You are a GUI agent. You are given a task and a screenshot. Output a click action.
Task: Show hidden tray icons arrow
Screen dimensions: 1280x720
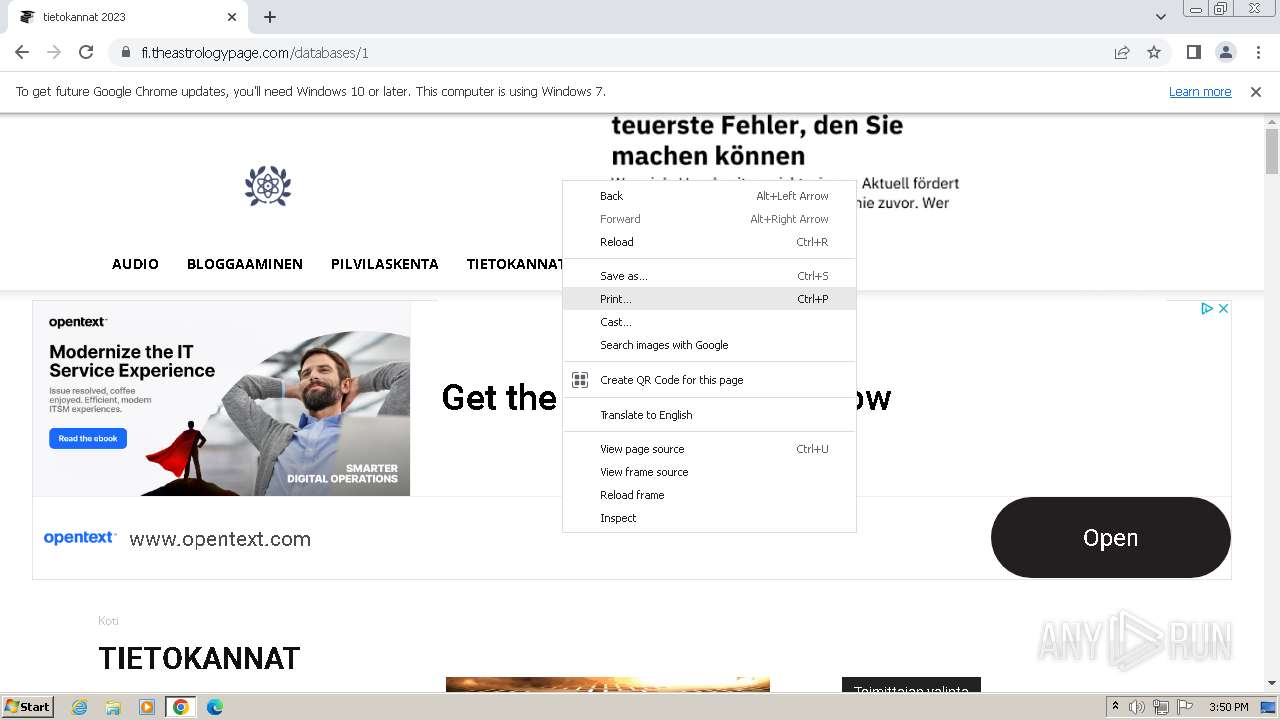click(1115, 707)
